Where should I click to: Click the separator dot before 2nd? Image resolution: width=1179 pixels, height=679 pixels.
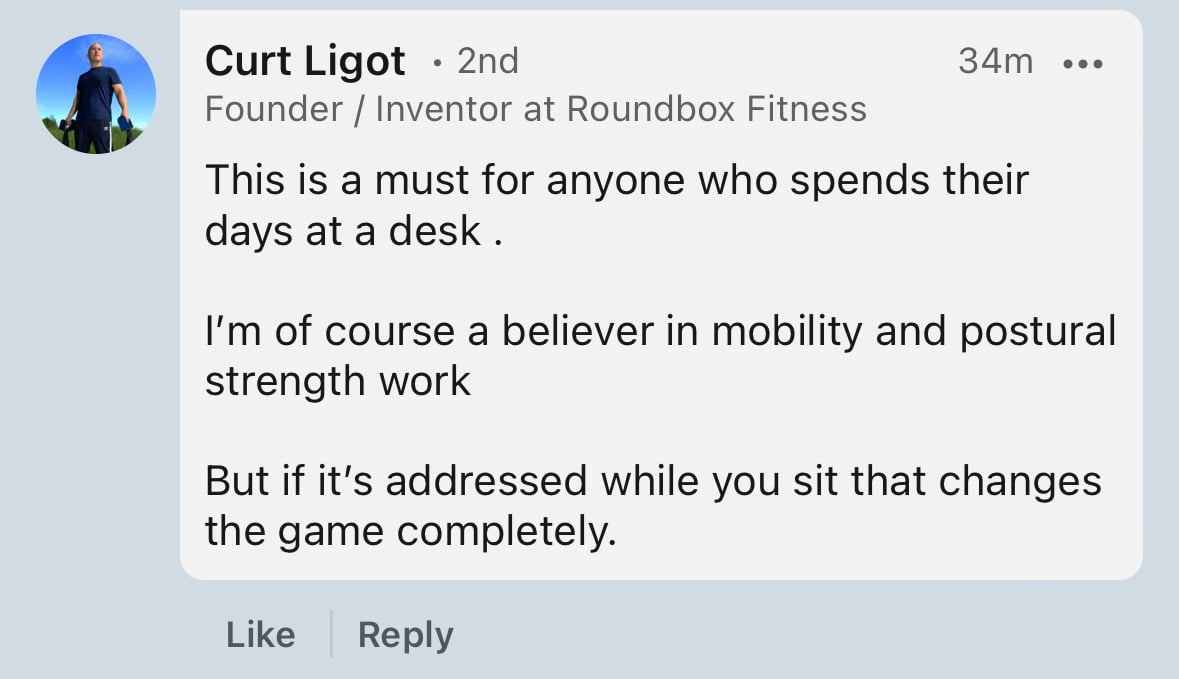pyautogui.click(x=437, y=63)
